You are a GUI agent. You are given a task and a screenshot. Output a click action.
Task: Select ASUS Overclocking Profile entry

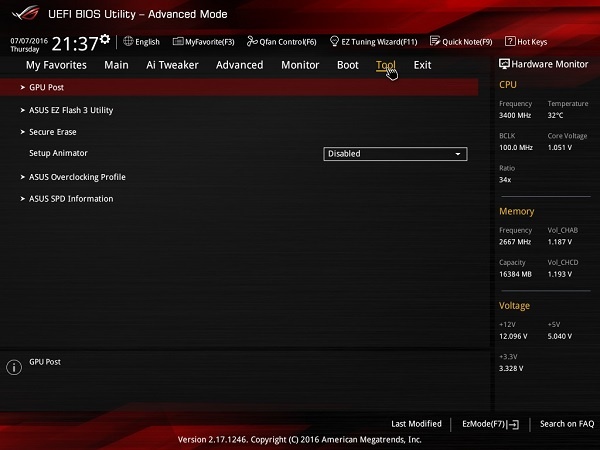click(x=77, y=177)
